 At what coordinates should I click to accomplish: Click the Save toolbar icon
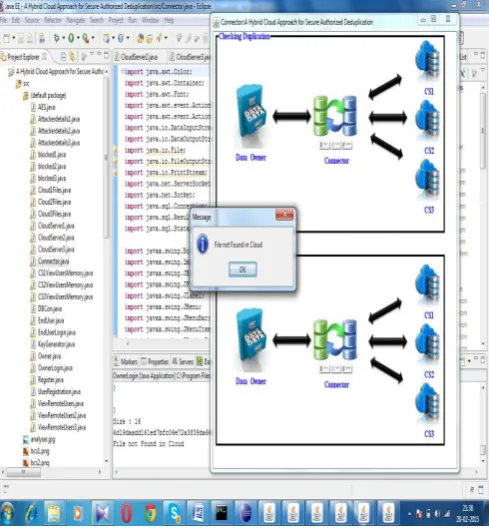tap(21, 38)
